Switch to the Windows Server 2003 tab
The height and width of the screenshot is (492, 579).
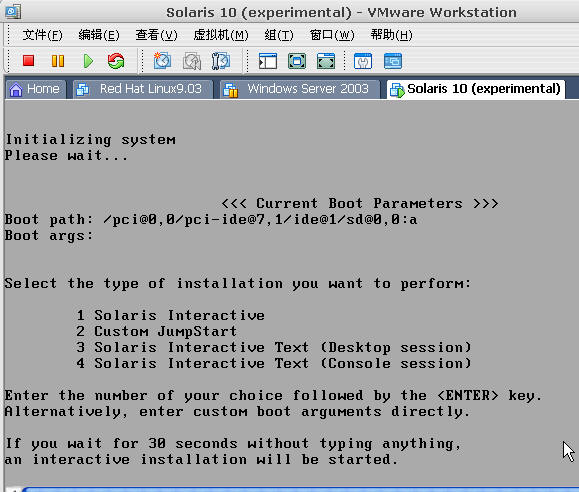[300, 89]
